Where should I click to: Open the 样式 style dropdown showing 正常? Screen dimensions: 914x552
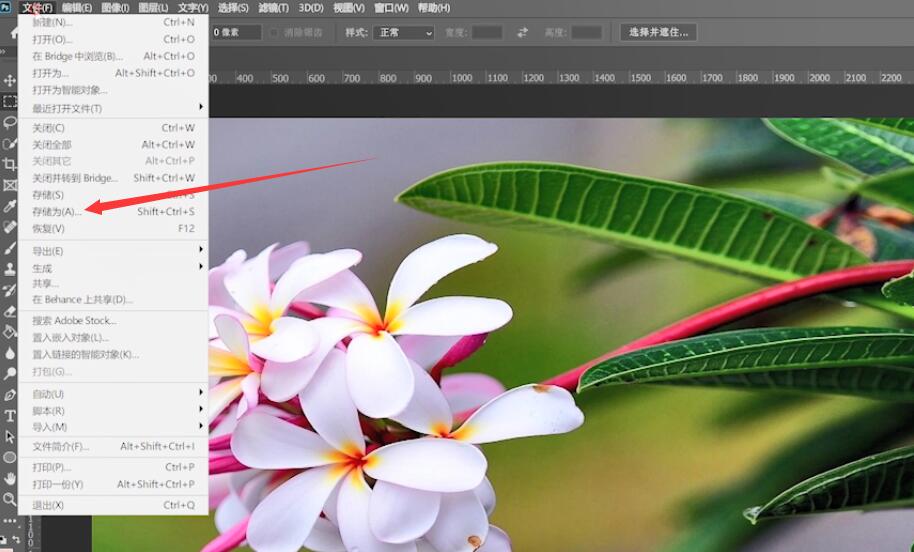point(405,33)
